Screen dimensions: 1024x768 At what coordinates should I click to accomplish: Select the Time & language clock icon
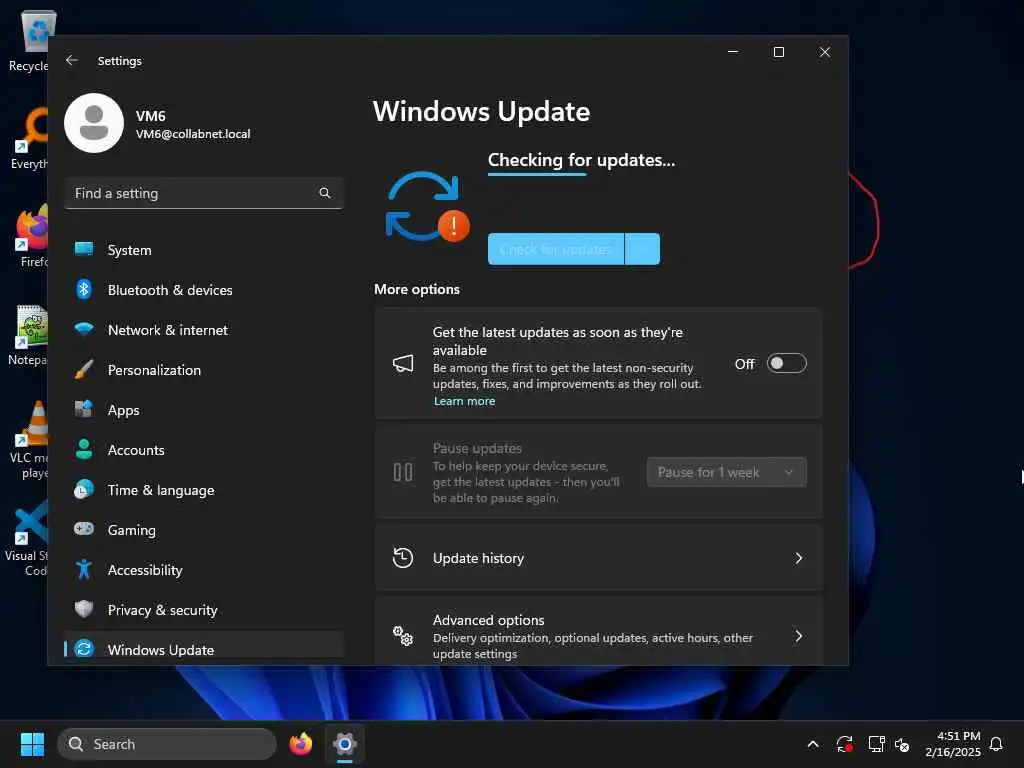click(x=84, y=489)
